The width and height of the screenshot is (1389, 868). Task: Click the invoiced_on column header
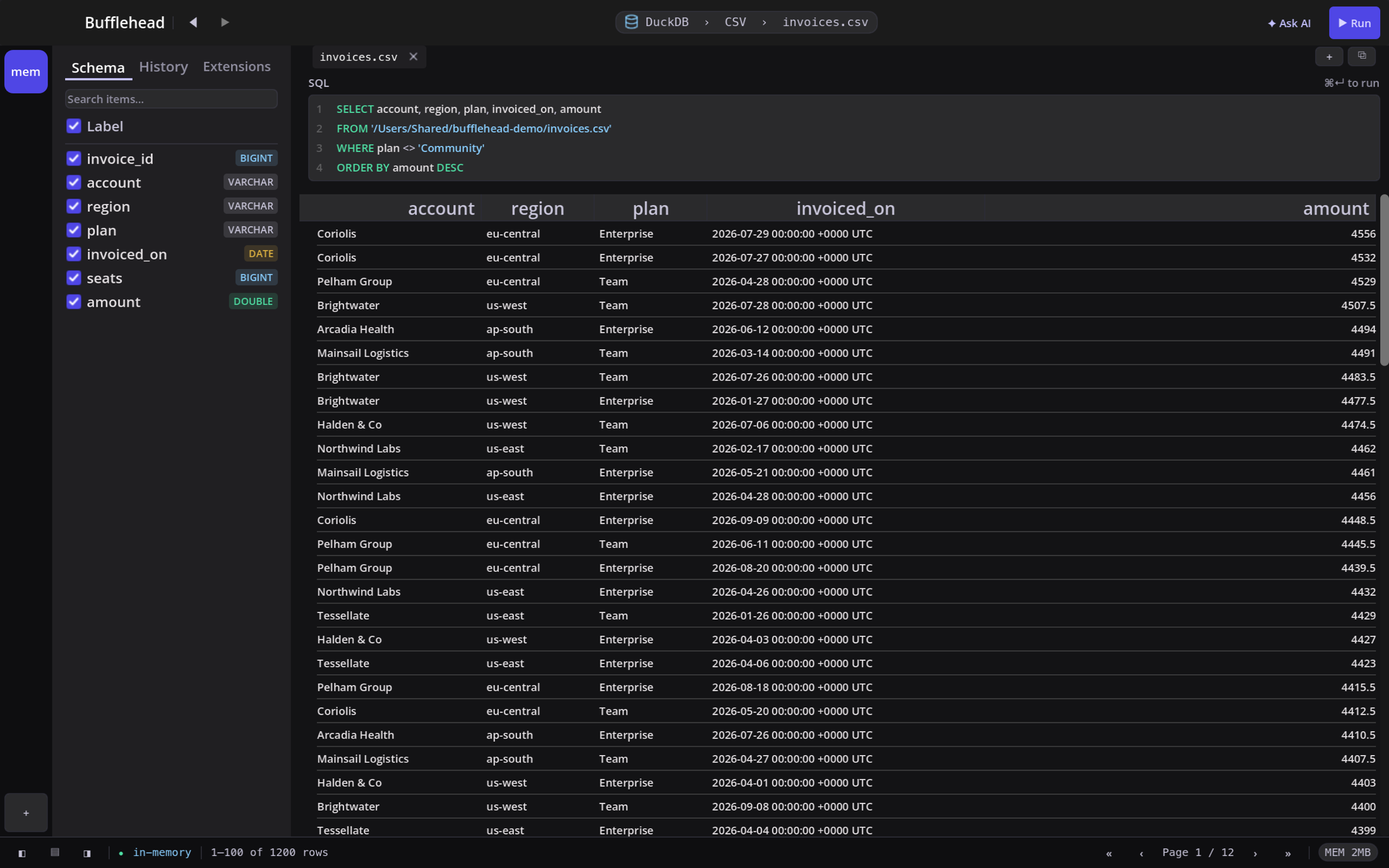845,208
